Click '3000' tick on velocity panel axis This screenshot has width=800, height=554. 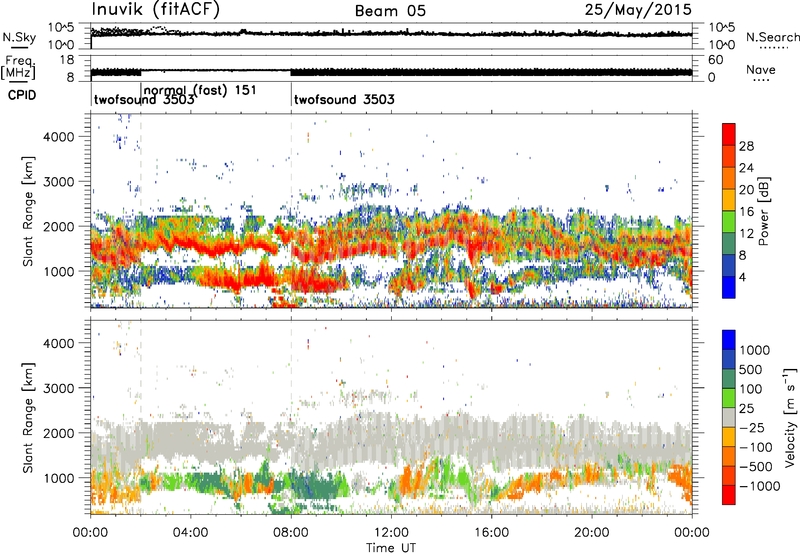pos(58,388)
